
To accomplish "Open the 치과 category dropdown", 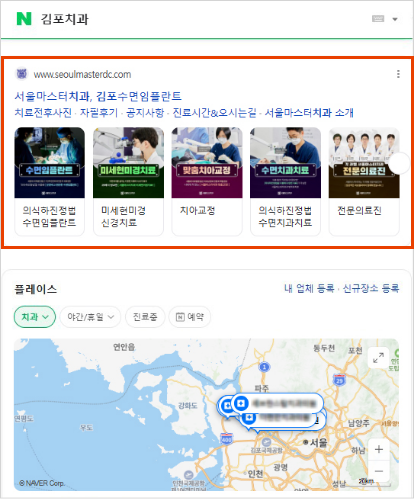I will tap(35, 317).
